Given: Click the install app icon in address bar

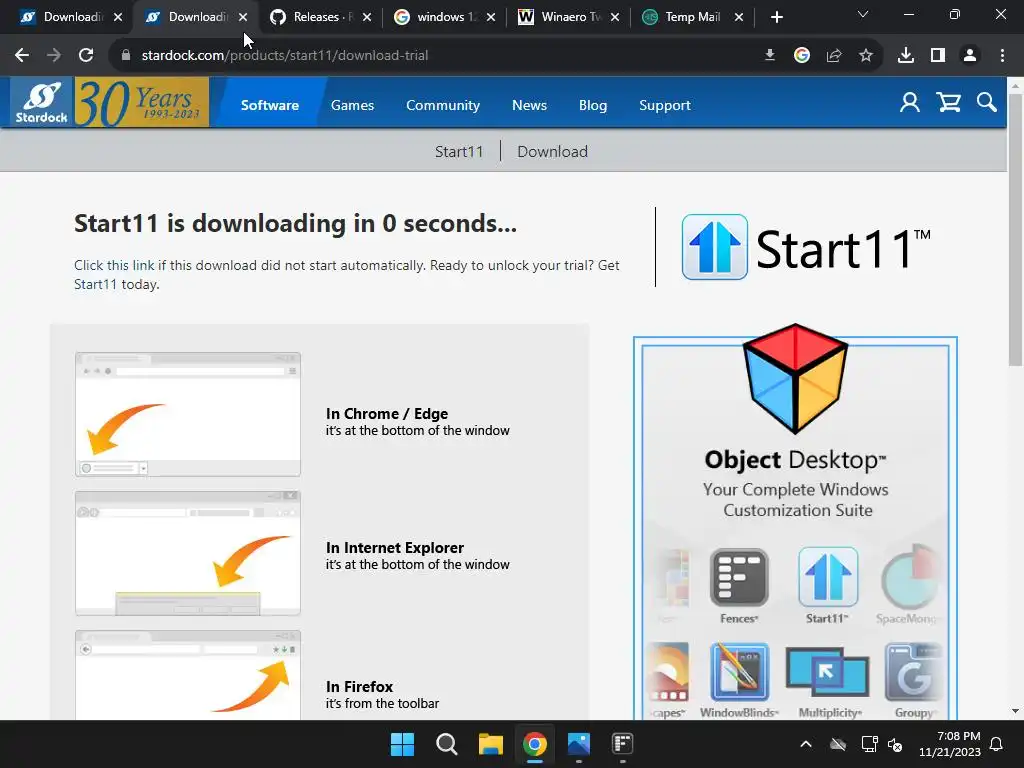Looking at the screenshot, I should click(770, 56).
